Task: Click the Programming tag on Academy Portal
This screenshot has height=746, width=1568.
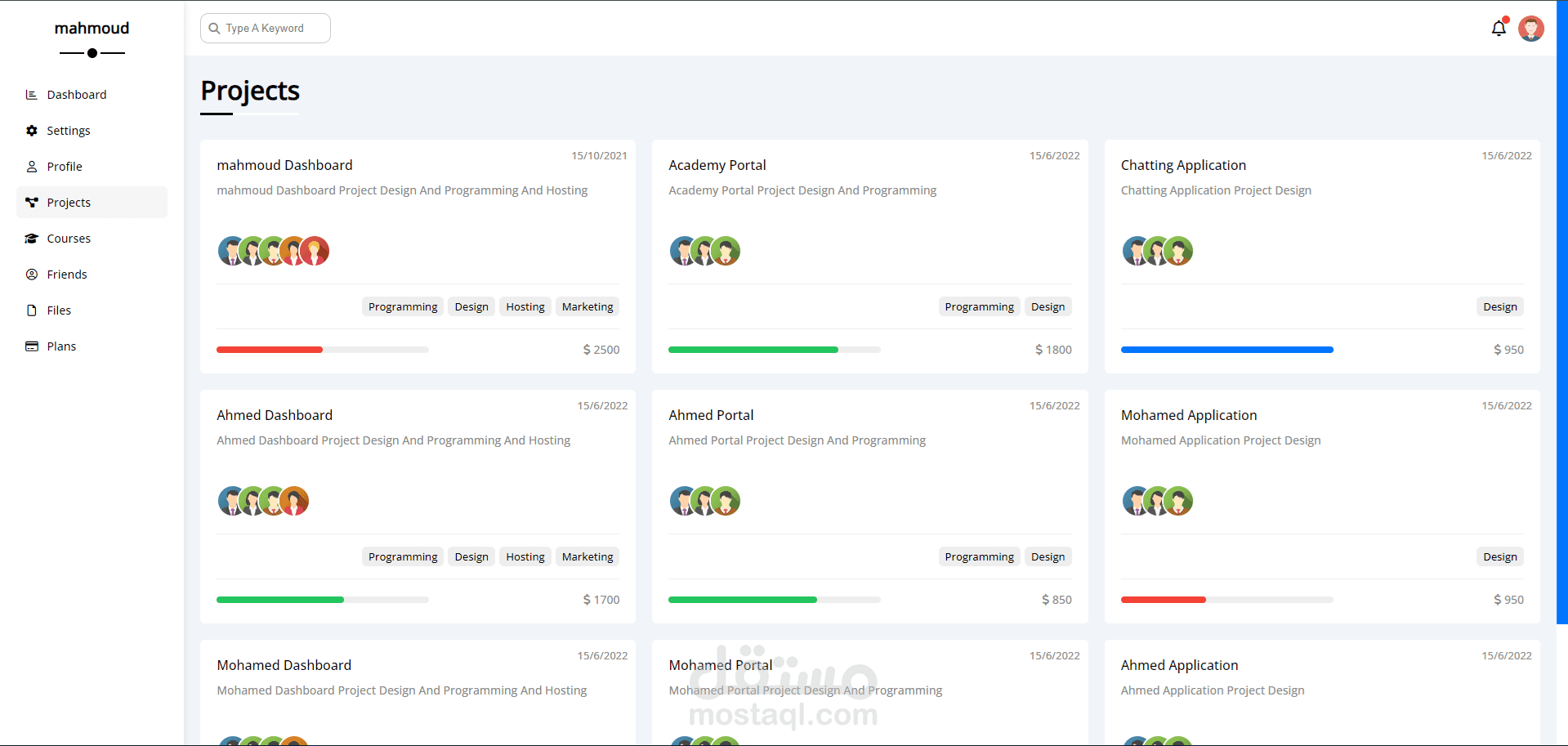Action: (979, 306)
